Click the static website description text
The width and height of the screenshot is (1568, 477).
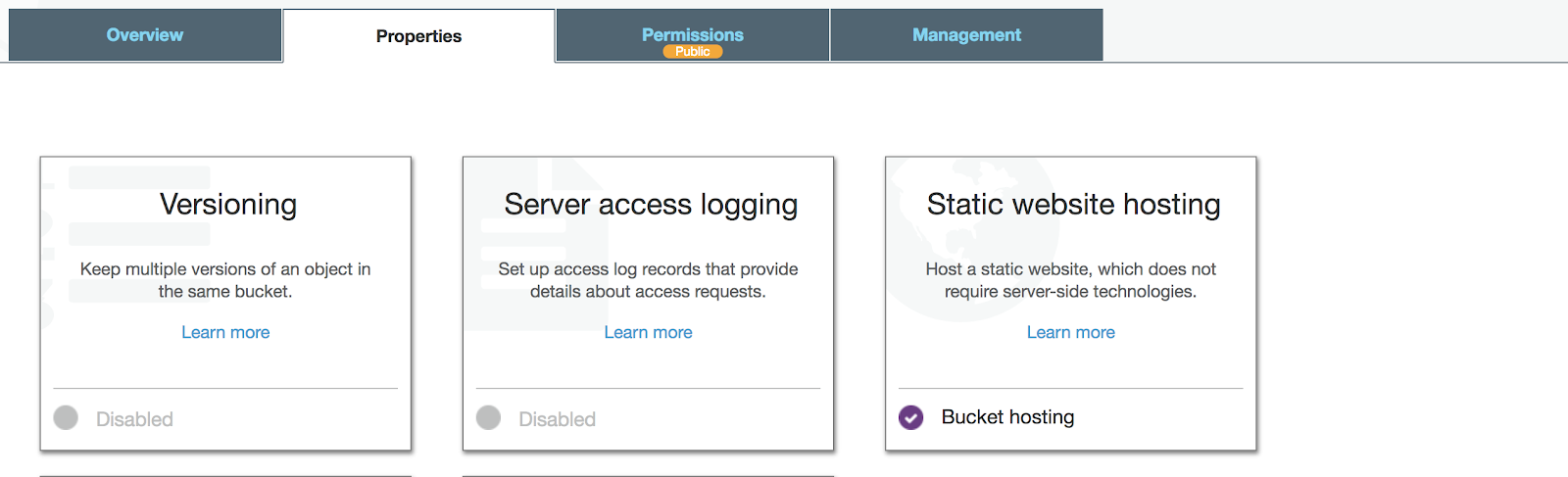pos(1070,280)
